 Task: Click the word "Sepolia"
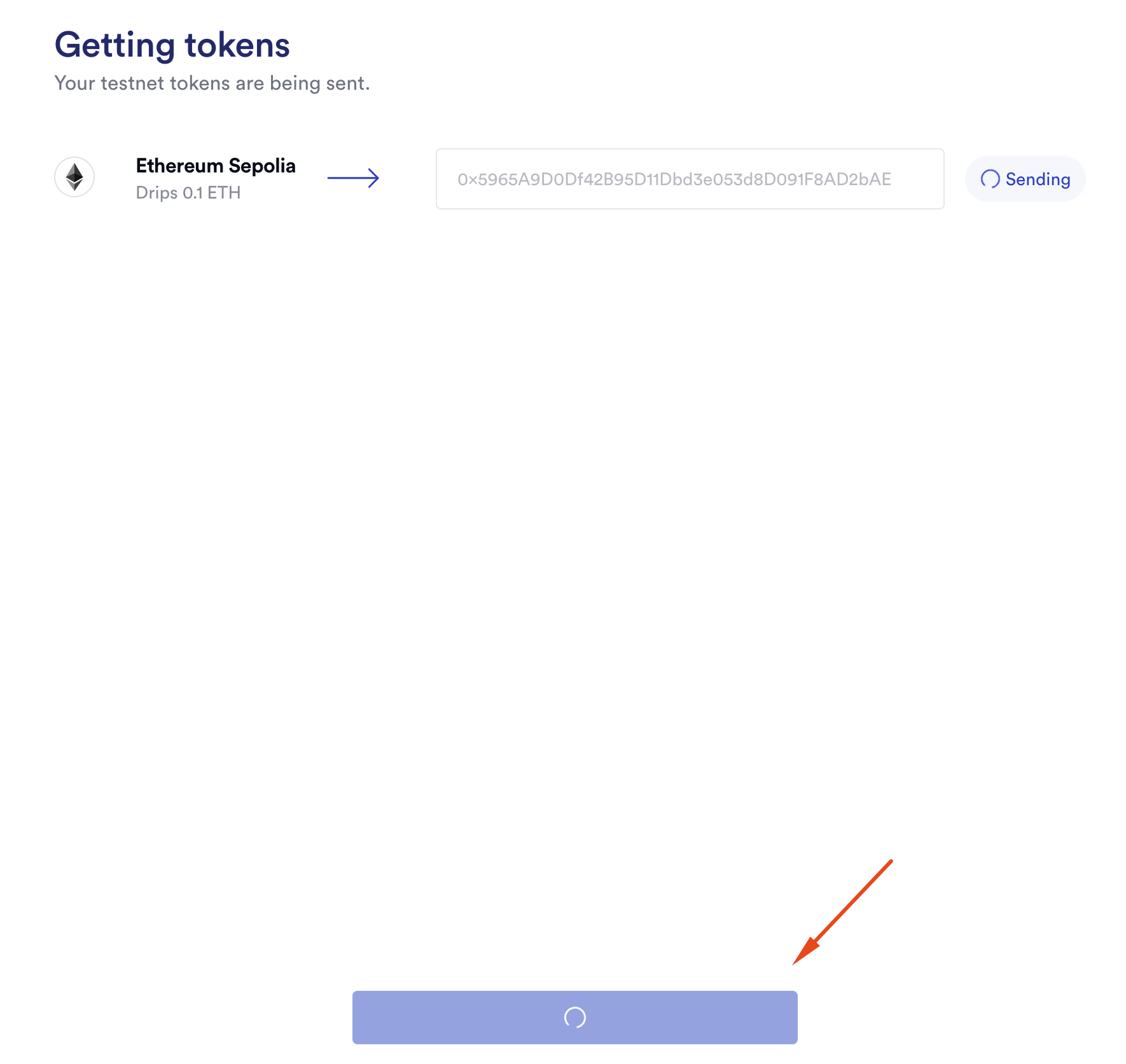262,166
